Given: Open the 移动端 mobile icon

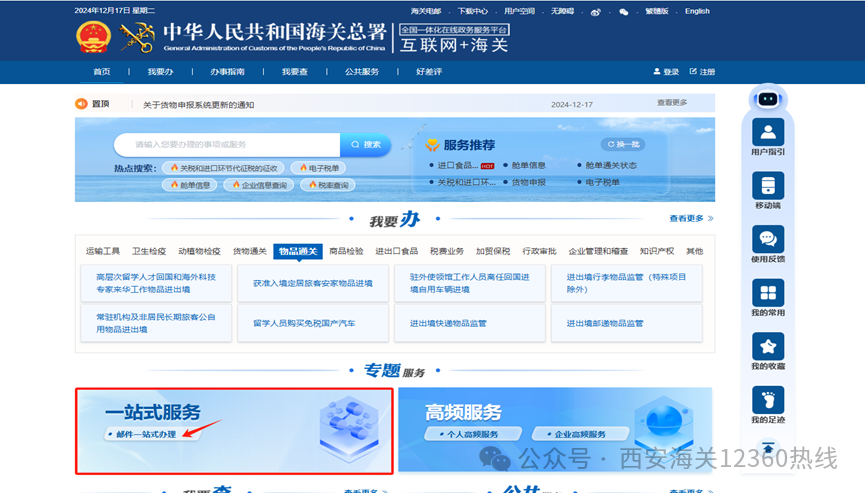Looking at the screenshot, I should pyautogui.click(x=768, y=186).
